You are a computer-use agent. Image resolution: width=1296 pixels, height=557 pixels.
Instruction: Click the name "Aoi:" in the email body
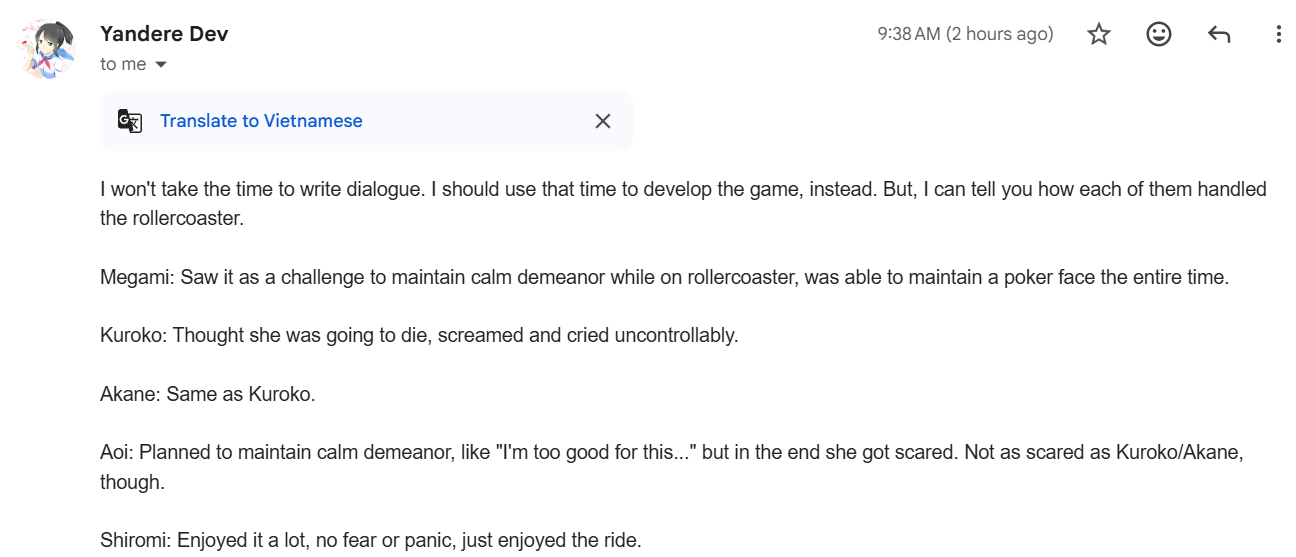[117, 452]
